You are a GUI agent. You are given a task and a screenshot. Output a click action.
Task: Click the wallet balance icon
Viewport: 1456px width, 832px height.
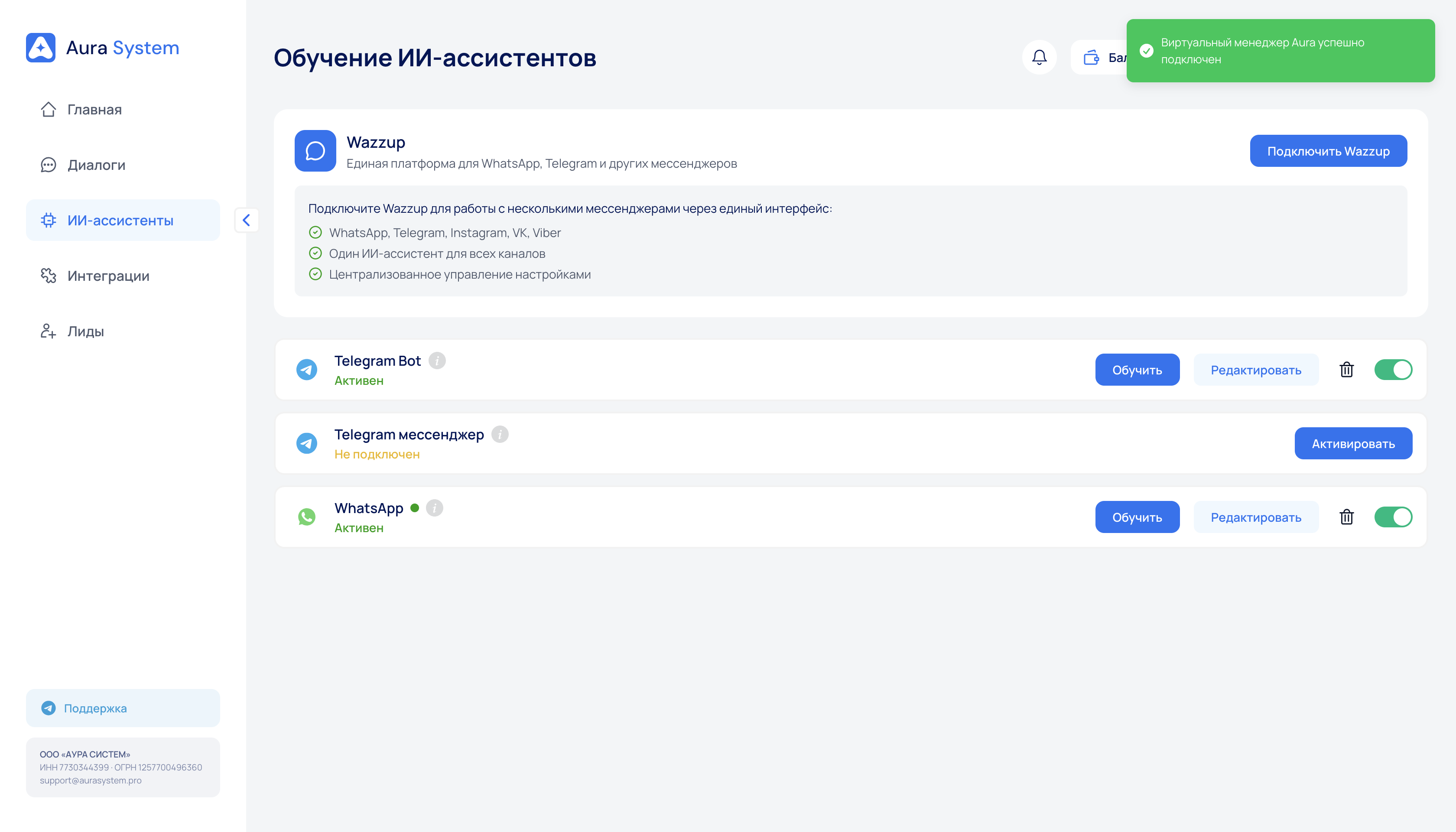[x=1092, y=57]
